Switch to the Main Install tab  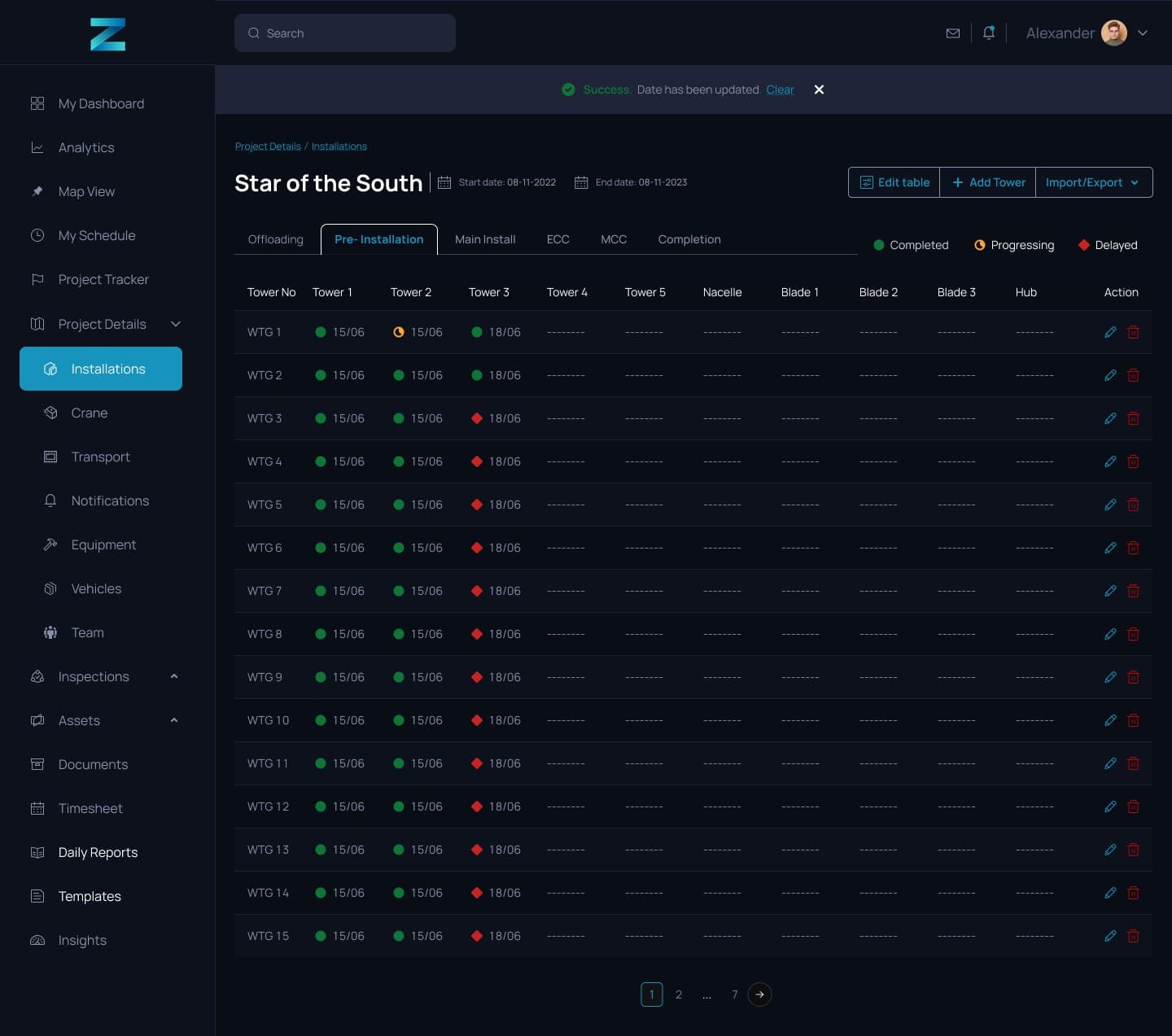tap(485, 239)
